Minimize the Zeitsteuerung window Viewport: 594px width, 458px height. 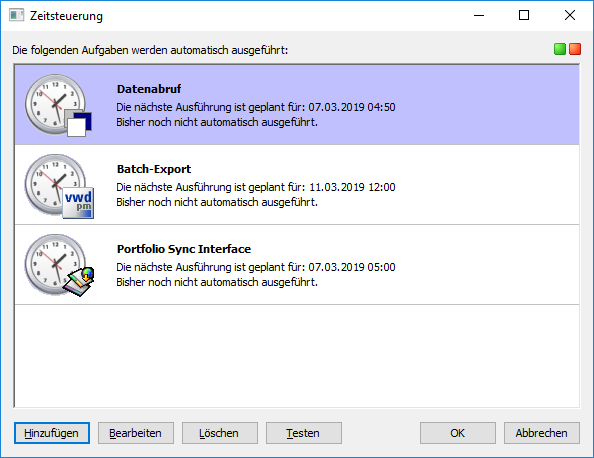(x=479, y=16)
